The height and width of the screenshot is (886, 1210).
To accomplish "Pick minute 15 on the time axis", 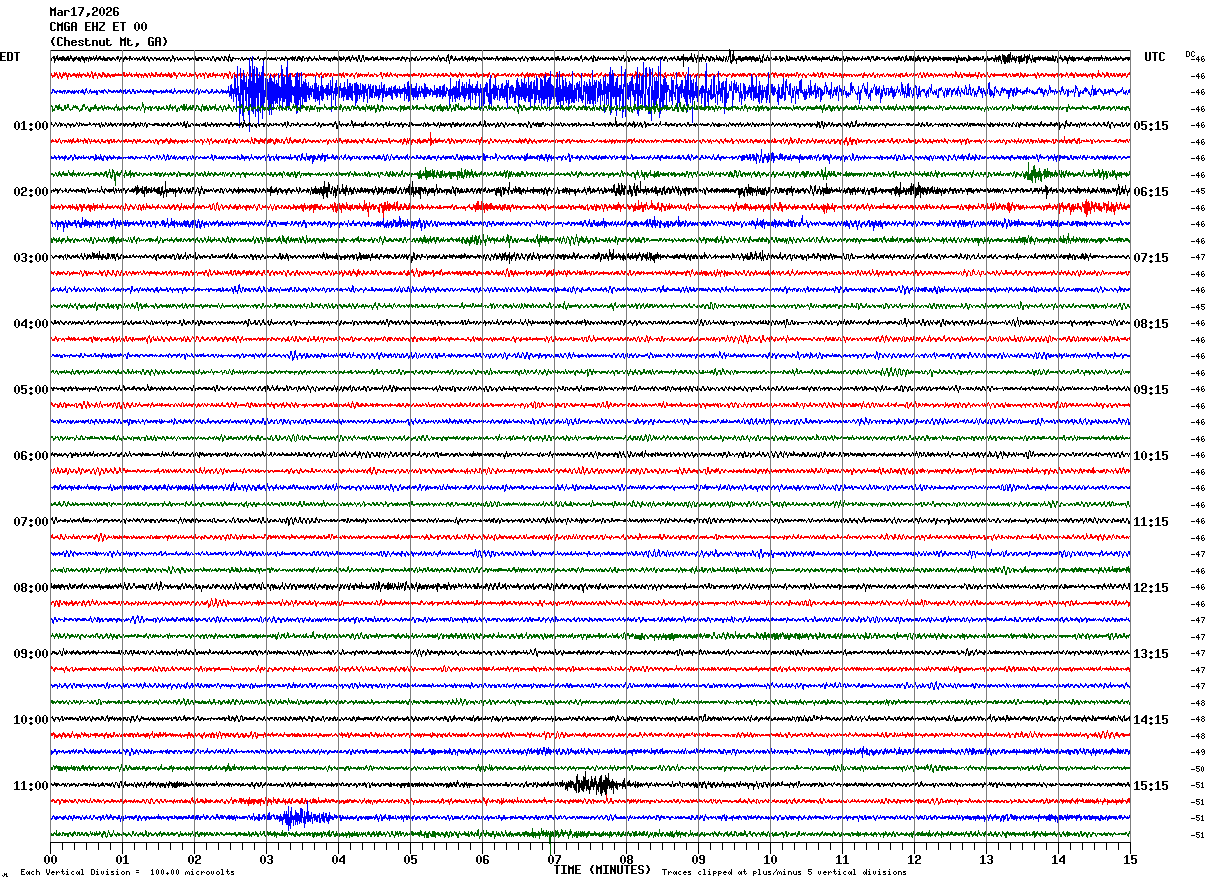I will click(1130, 859).
